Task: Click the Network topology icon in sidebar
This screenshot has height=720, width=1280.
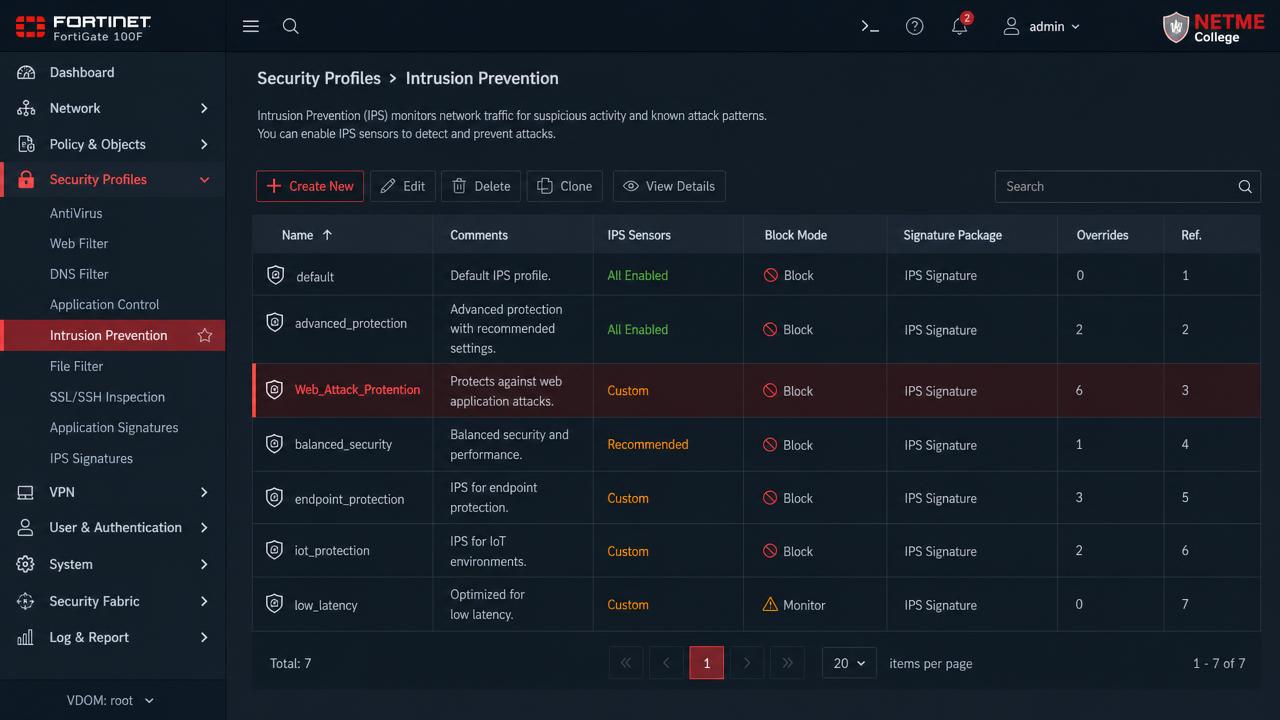Action: [x=26, y=108]
